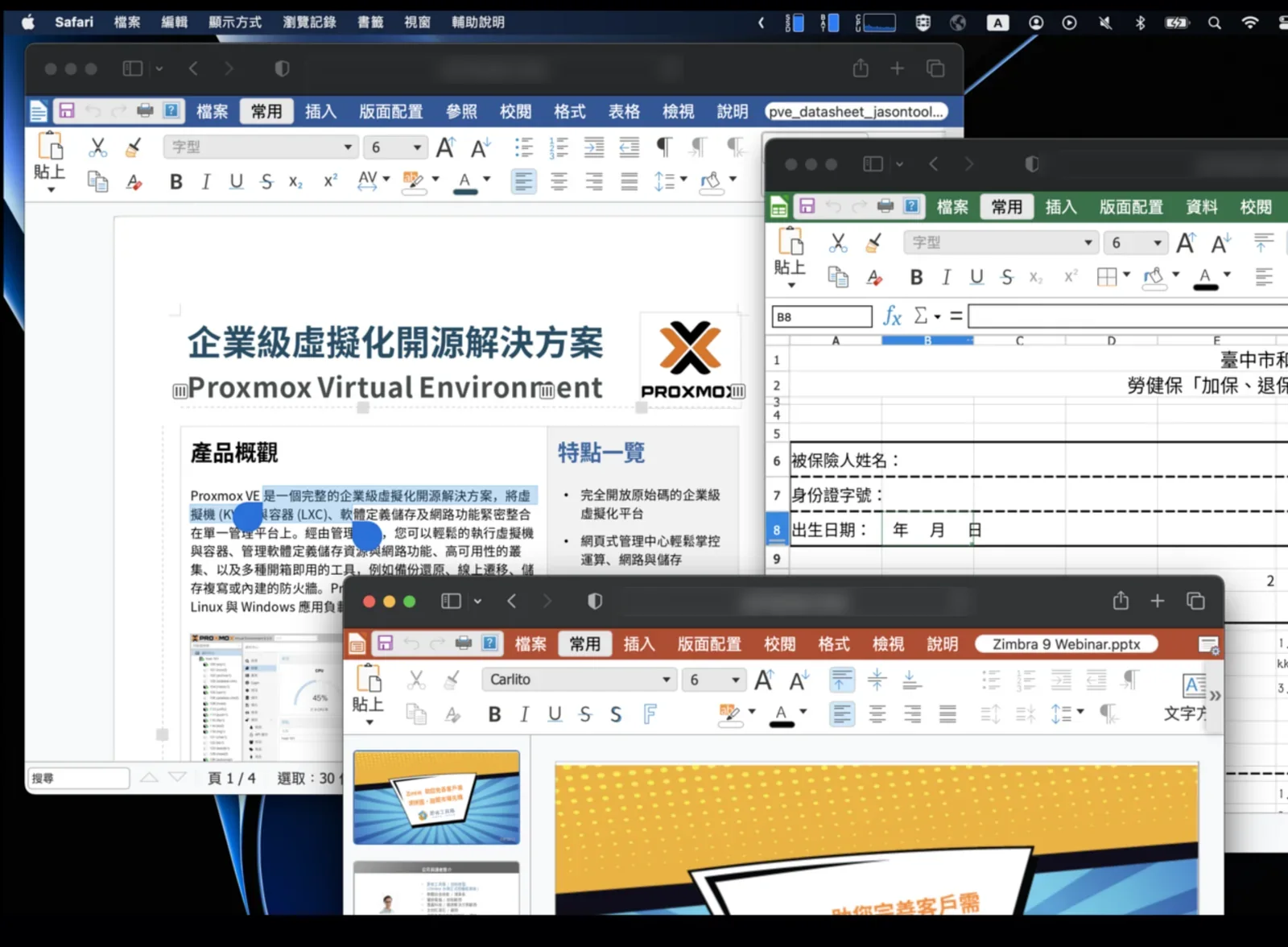Click bulleted list icon in Writer
1288x947 pixels.
pos(524,147)
